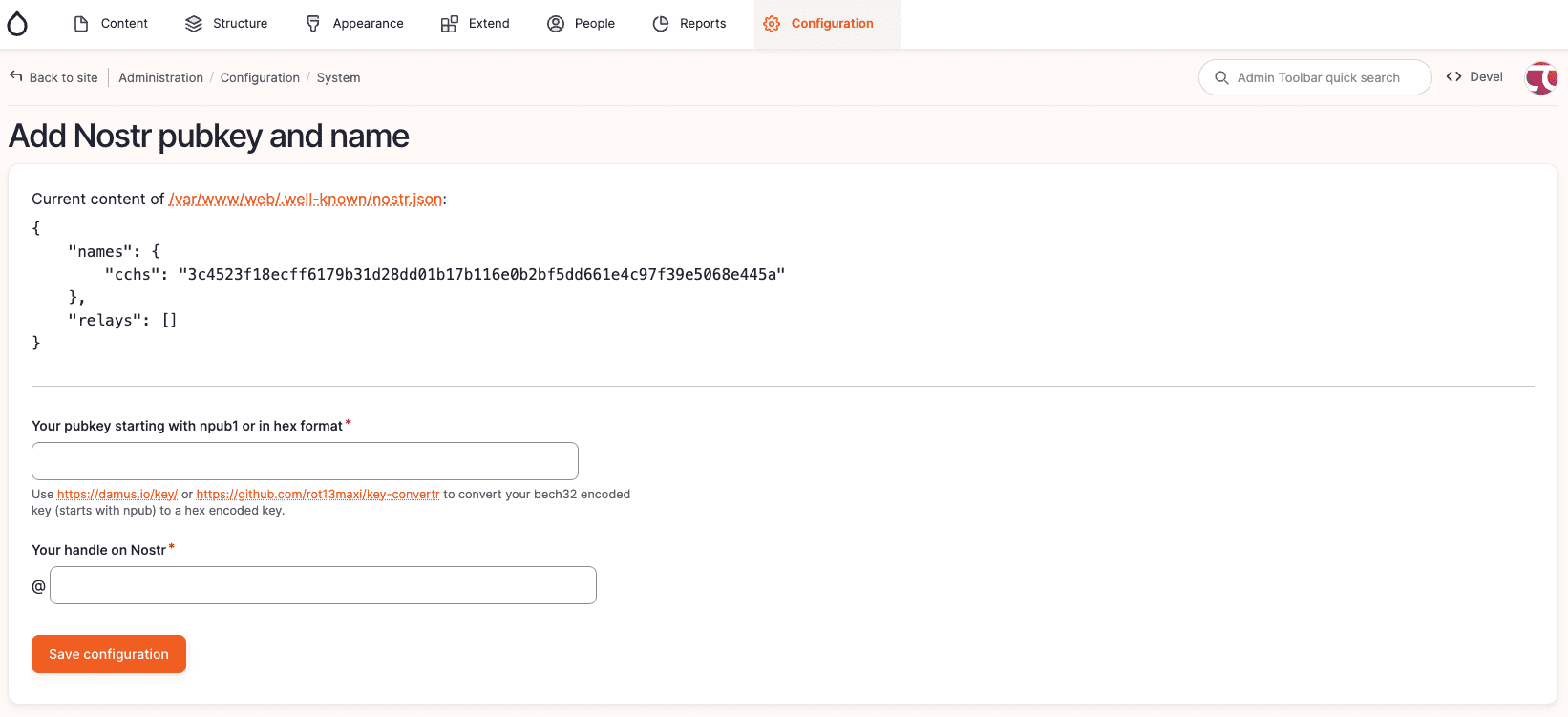Click the pubkey field label text
1568x717 pixels.
[x=187, y=426]
